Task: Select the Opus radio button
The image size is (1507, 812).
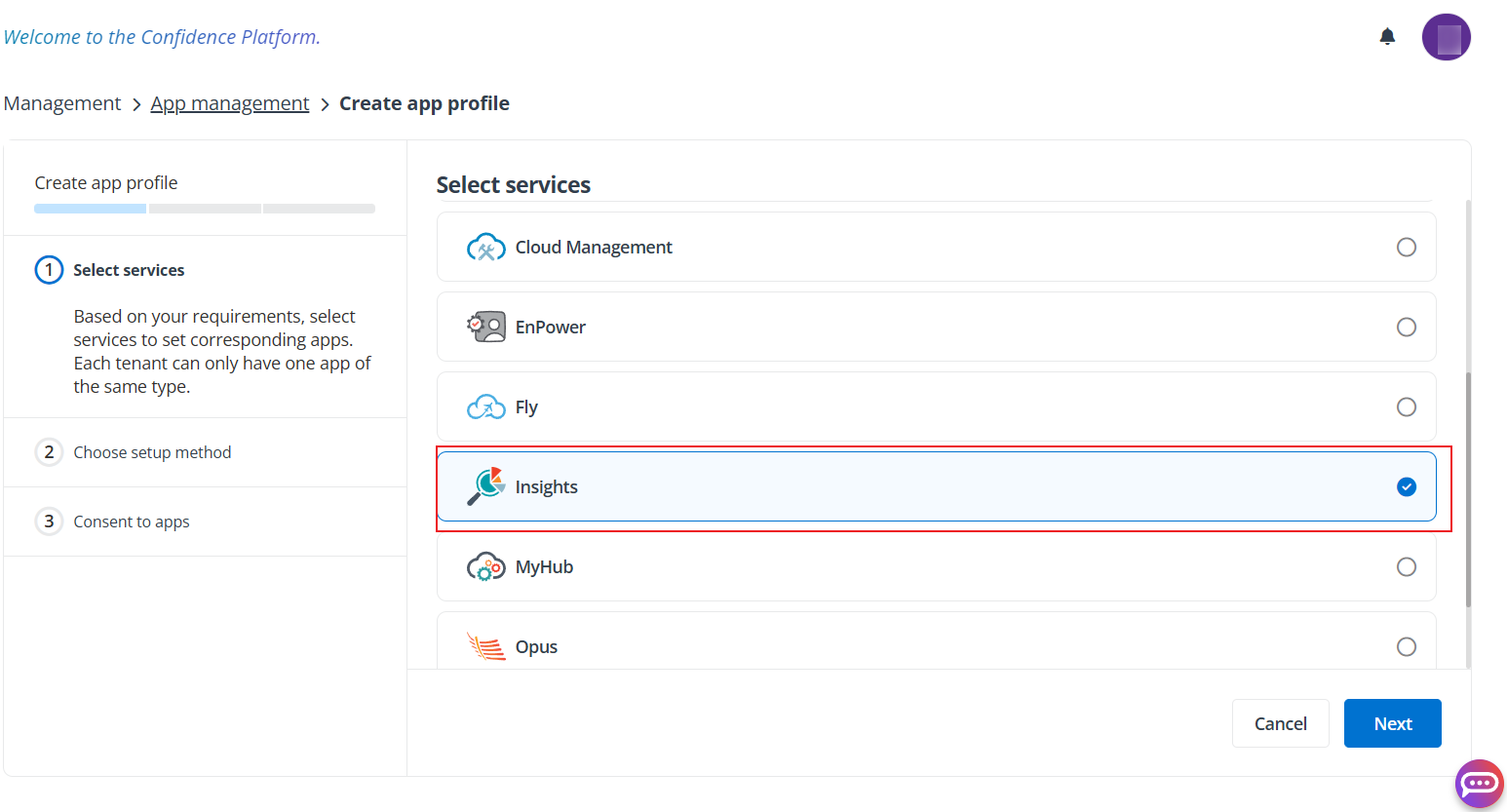Action: (x=1407, y=646)
